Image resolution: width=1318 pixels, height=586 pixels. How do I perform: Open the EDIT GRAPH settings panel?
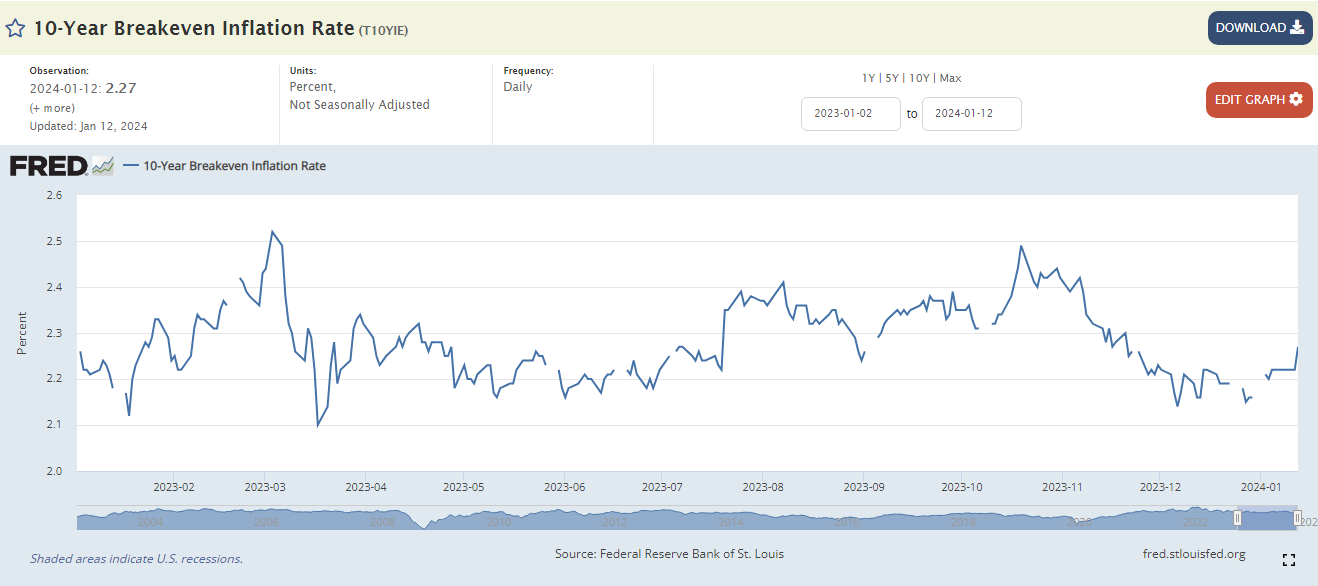1258,99
